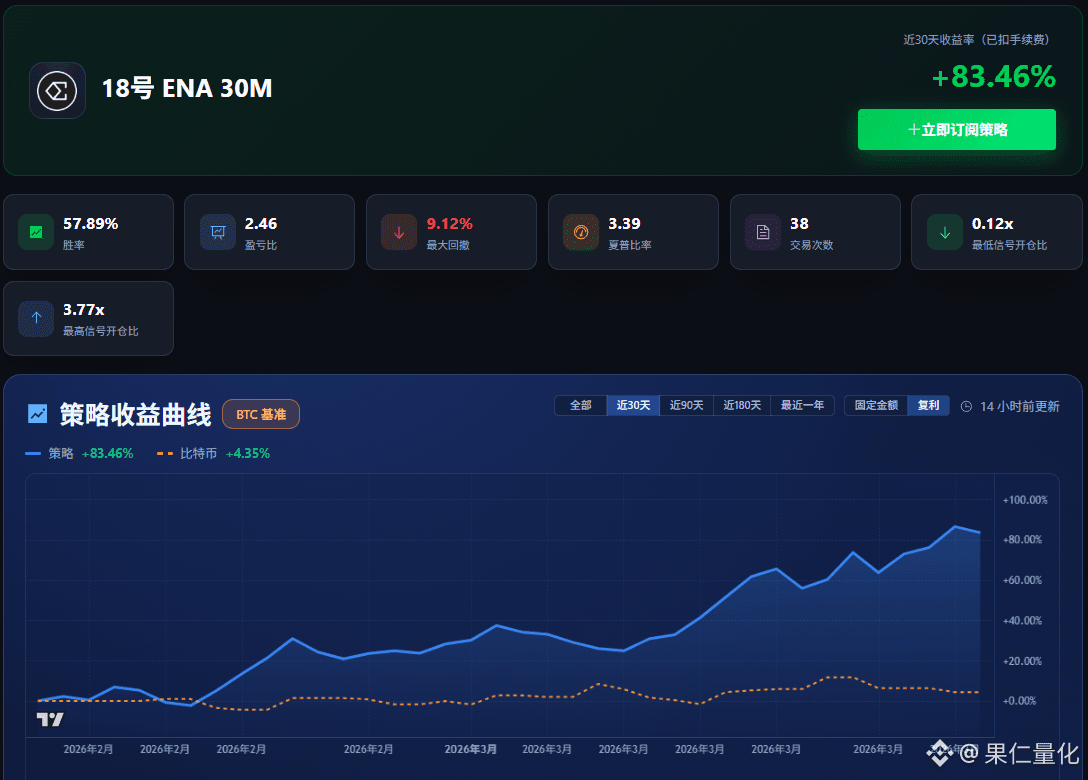
Task: Click the trade count document icon
Action: 763,232
